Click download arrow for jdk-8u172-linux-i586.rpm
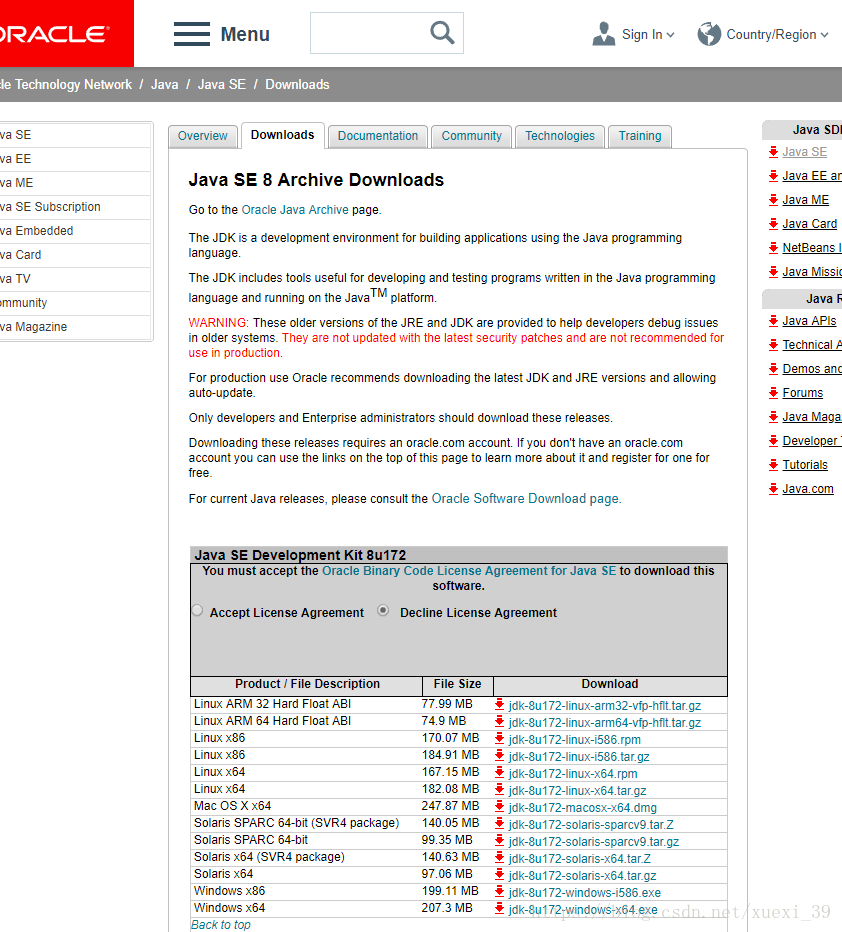Viewport: 842px width, 932px height. click(499, 739)
